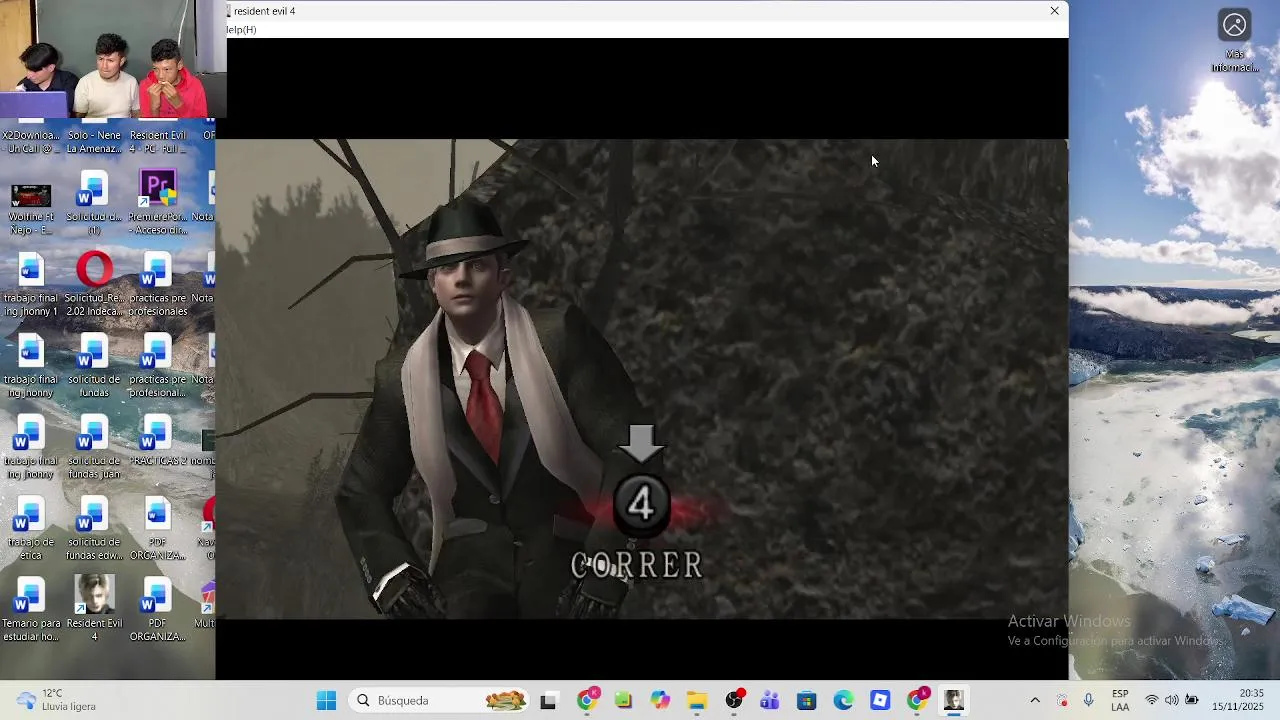Open the clock showing 20:35 15/11/2025
The height and width of the screenshot is (720, 1280).
(1237, 700)
